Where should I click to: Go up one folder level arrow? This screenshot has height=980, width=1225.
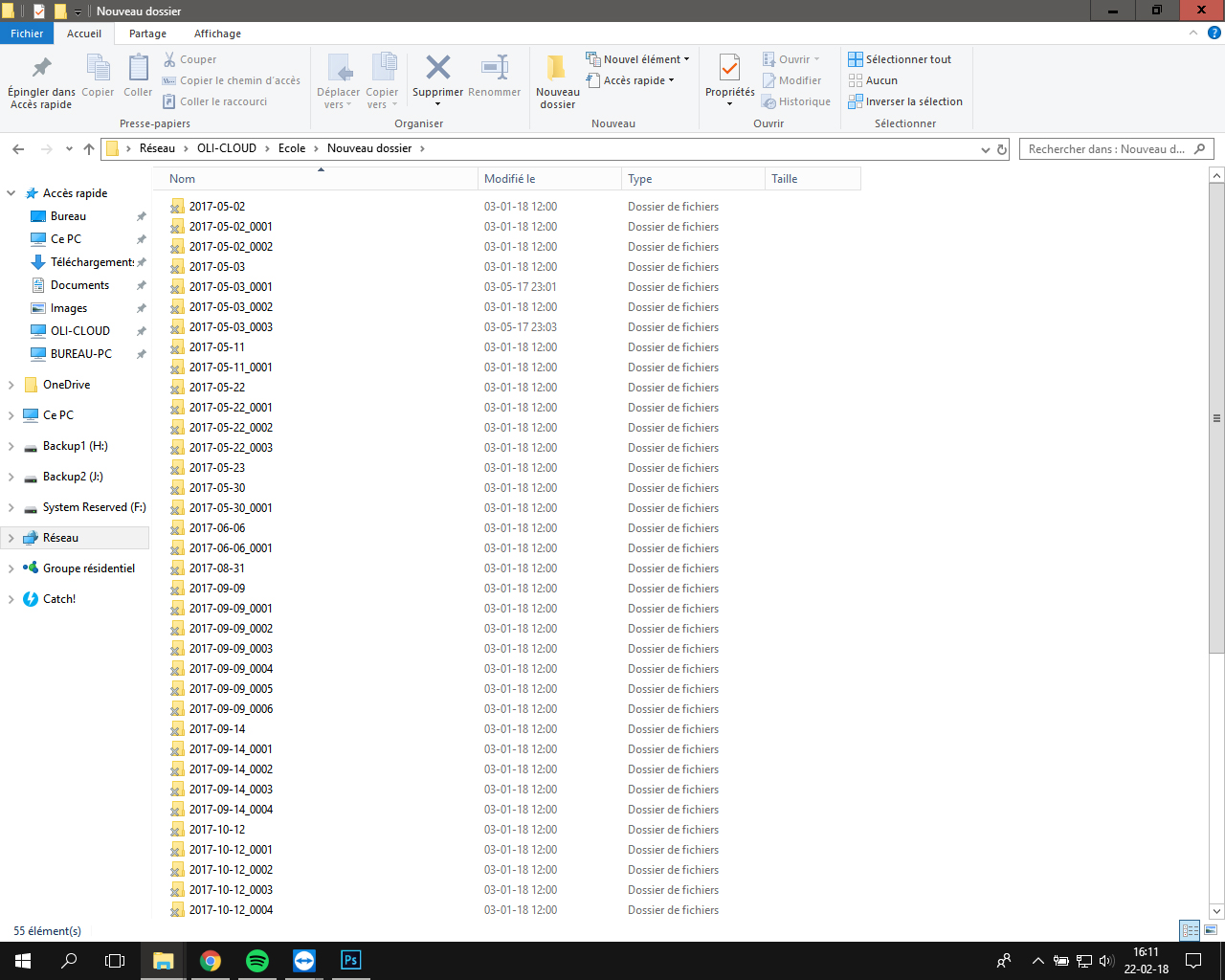[89, 149]
